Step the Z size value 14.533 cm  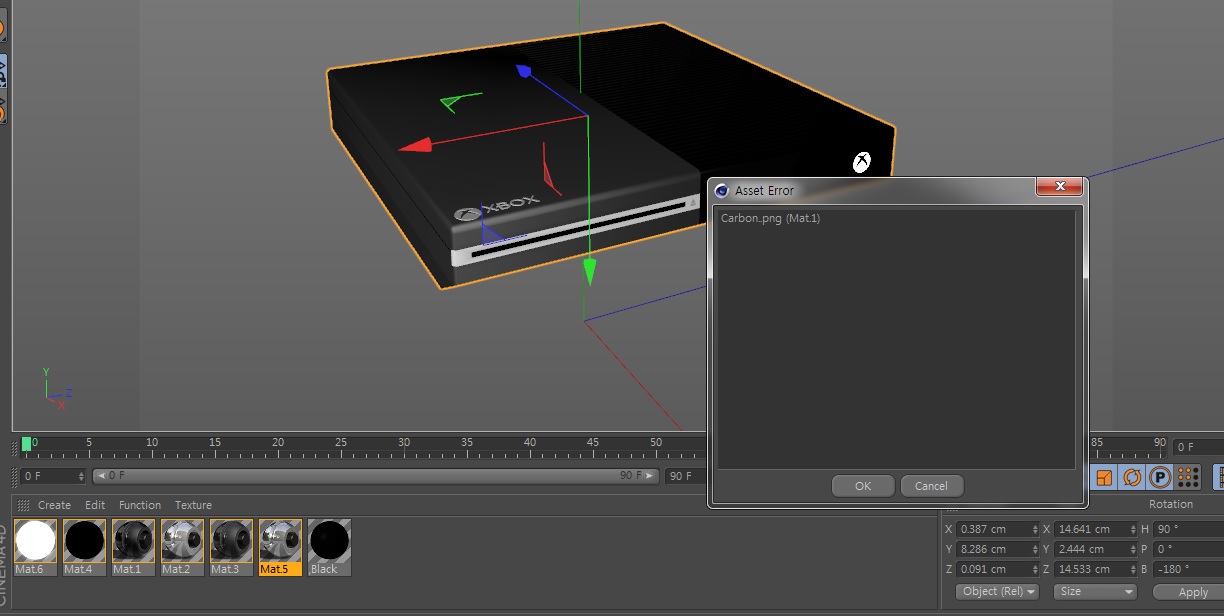click(1132, 569)
